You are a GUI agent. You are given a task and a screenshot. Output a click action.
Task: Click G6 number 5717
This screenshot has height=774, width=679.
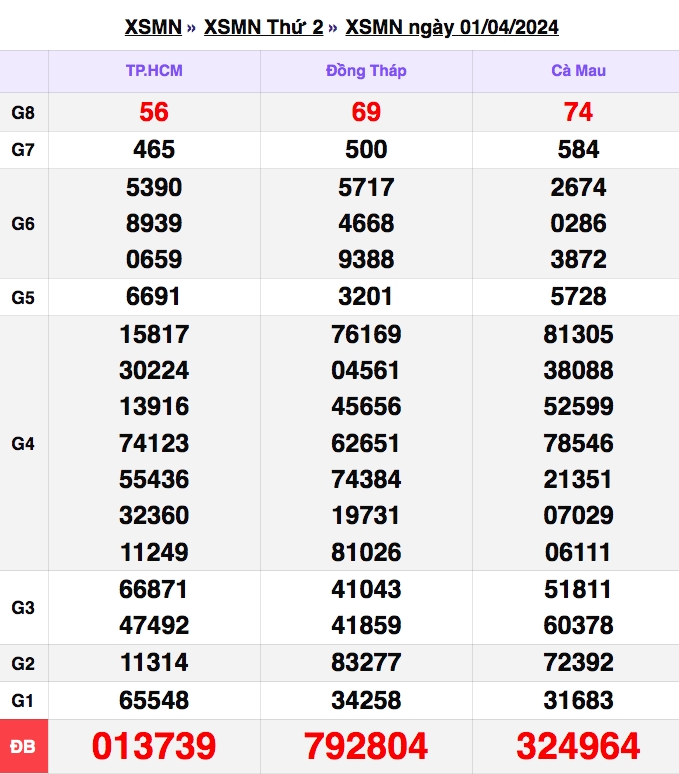tap(366, 188)
